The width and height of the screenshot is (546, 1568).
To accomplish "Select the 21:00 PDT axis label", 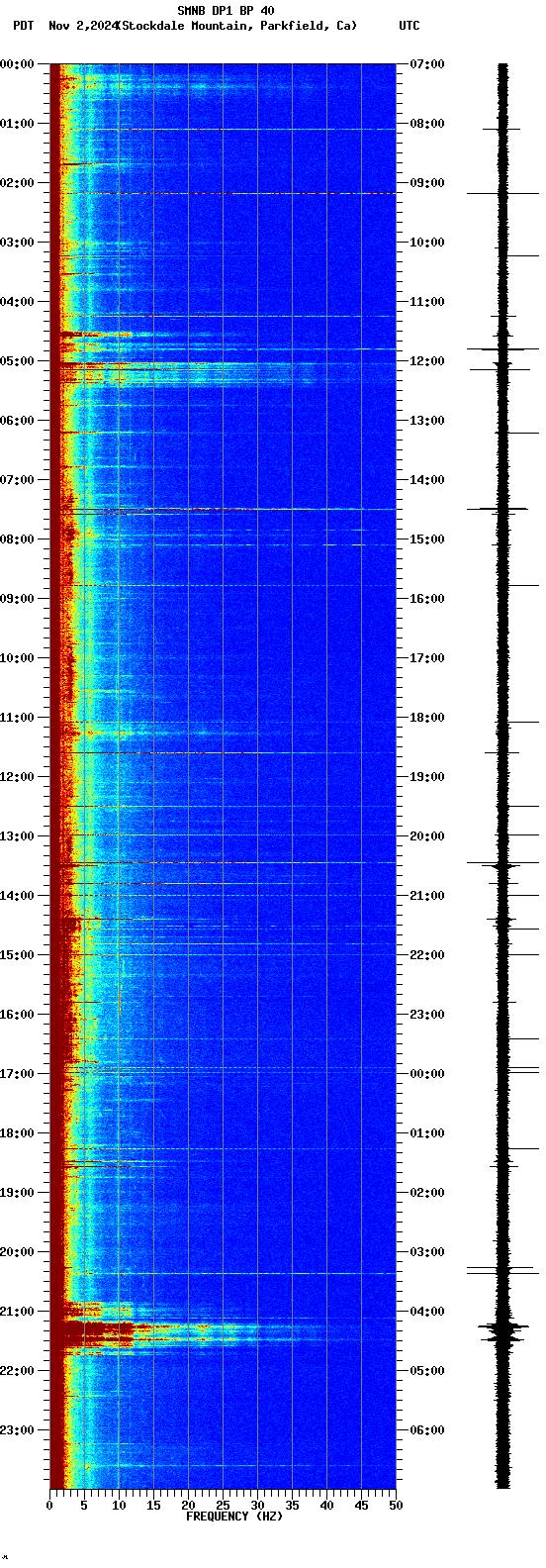I will [17, 1312].
